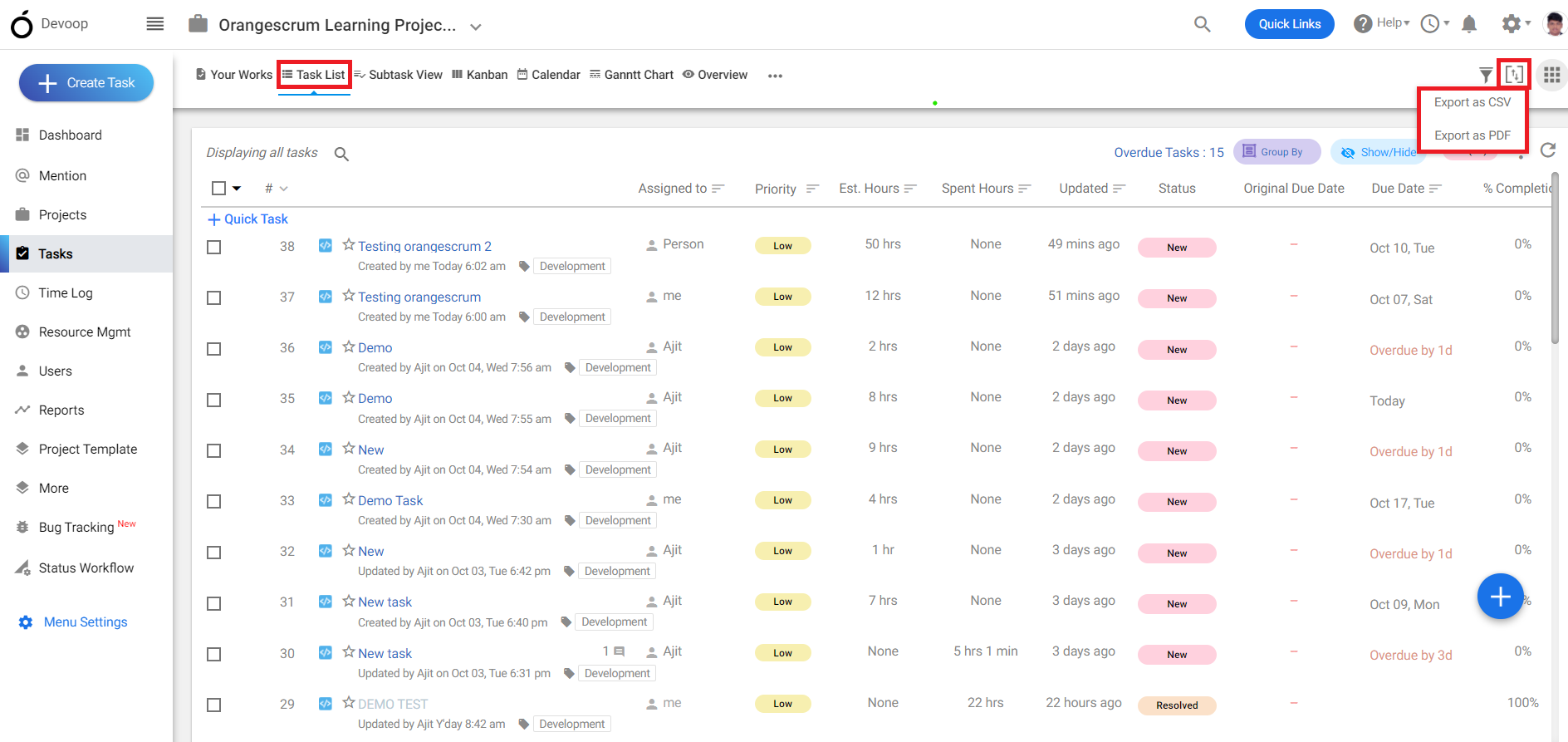
Task: Click the Group By button
Action: click(x=1276, y=152)
